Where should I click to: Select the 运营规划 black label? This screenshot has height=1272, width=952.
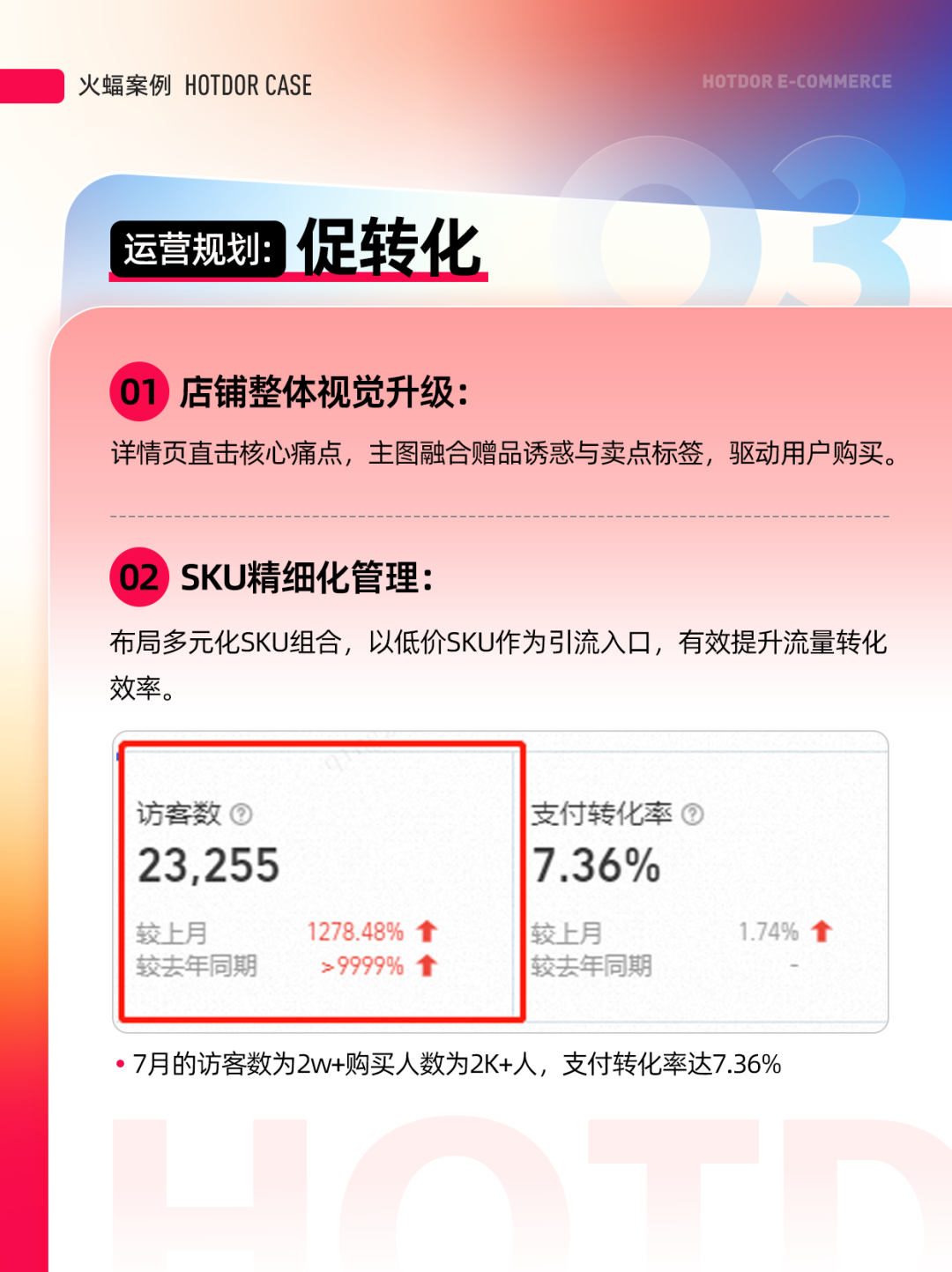tap(197, 249)
